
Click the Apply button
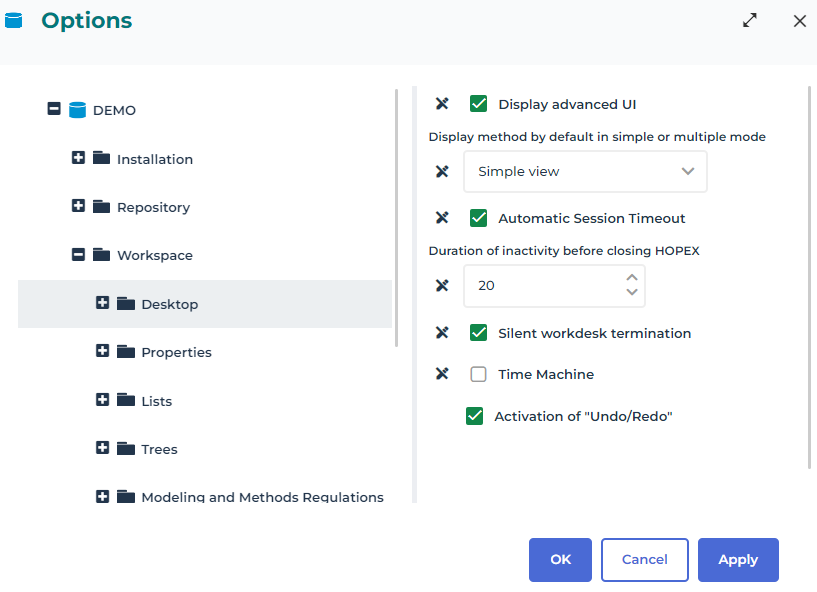[738, 560]
